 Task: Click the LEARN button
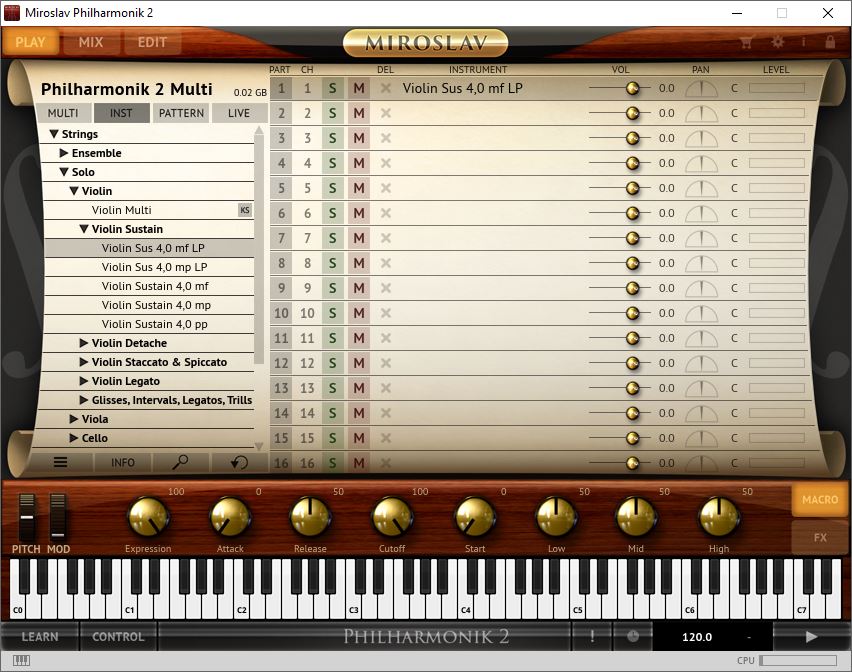coord(40,636)
